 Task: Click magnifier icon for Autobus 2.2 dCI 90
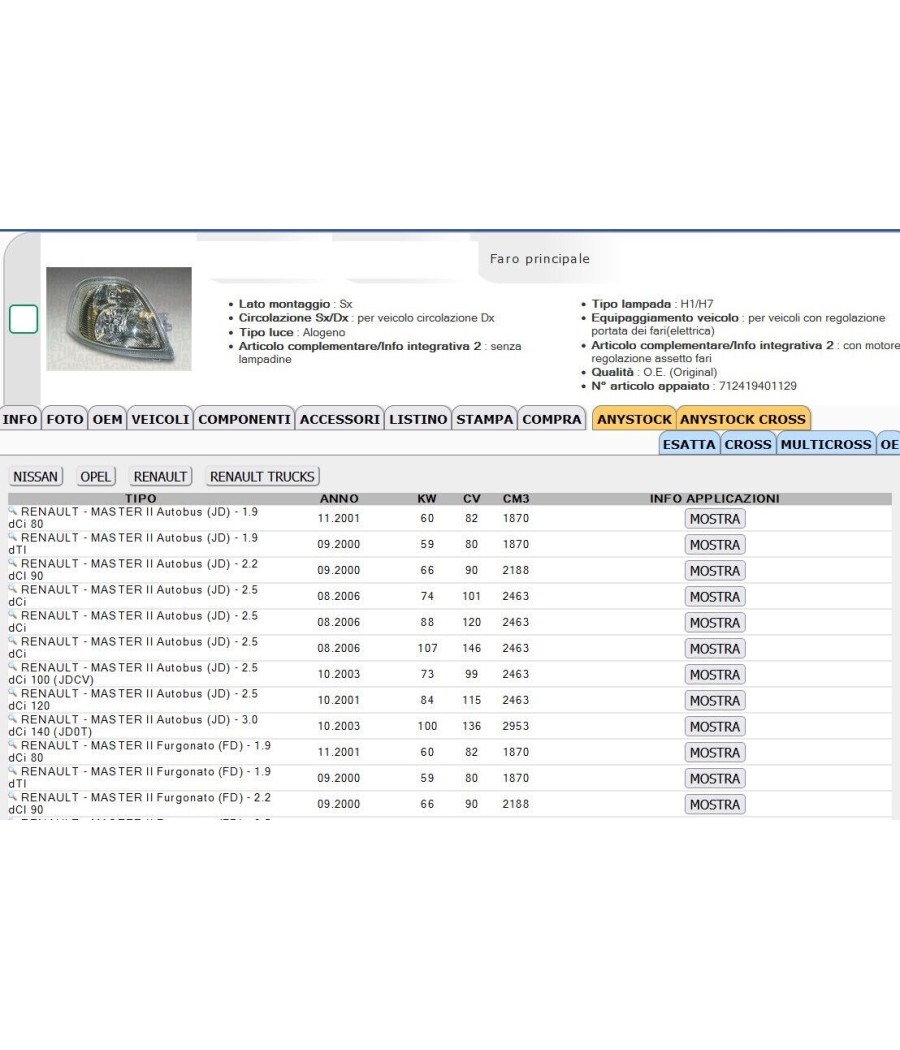click(13, 563)
